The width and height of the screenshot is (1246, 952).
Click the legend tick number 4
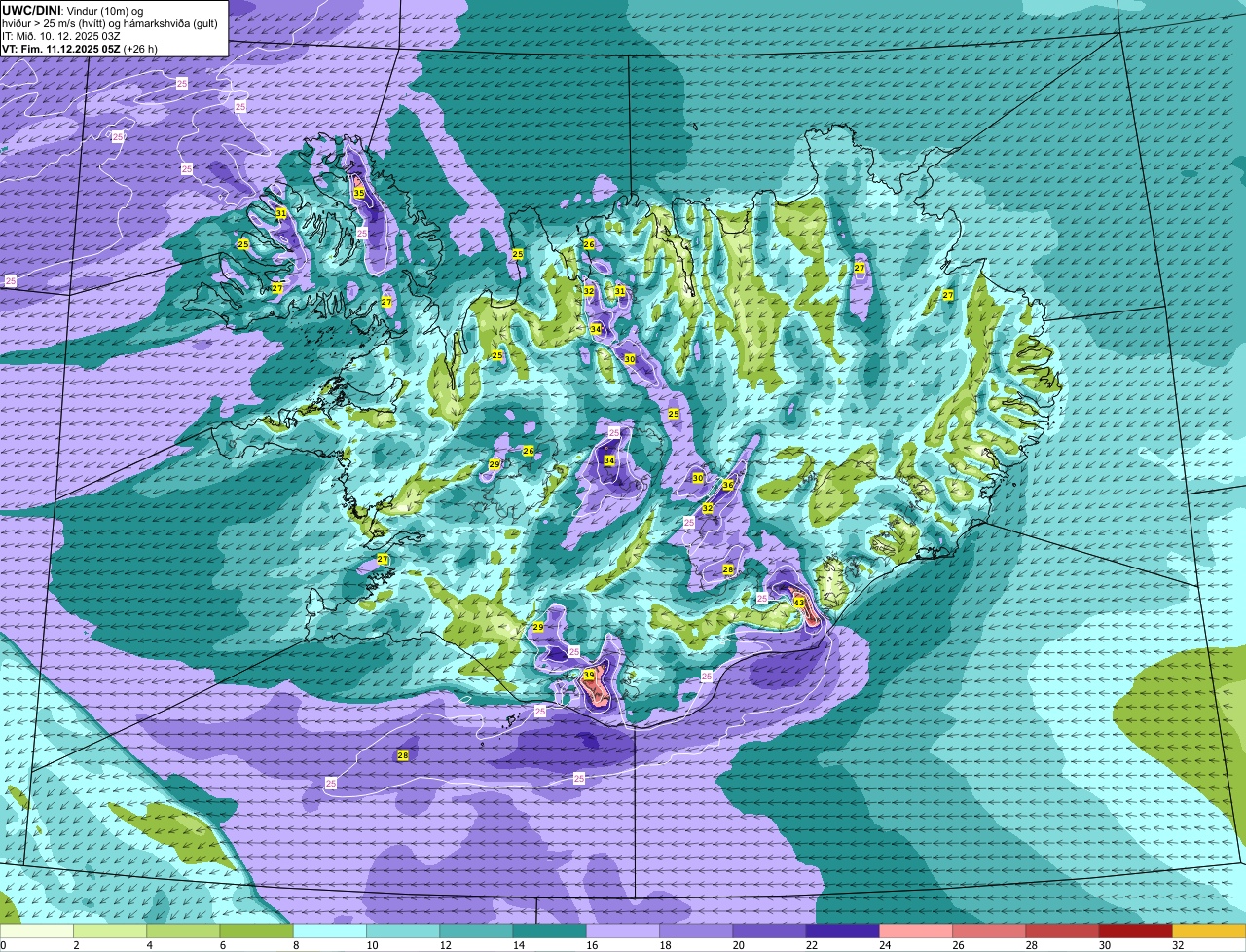click(149, 945)
